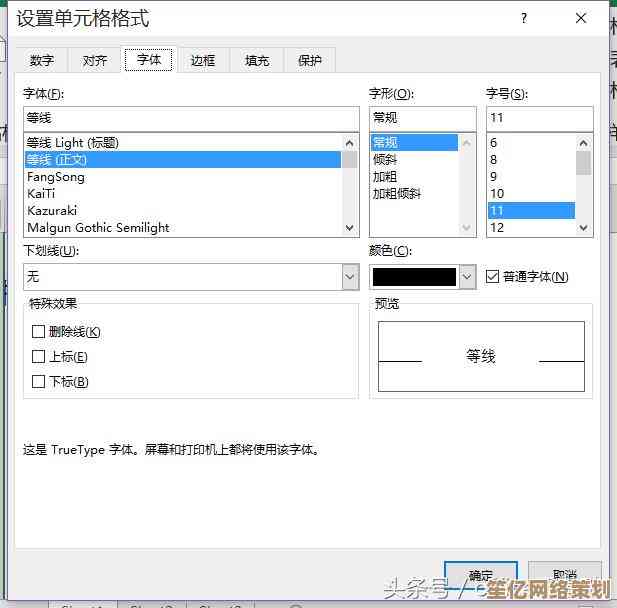Click the font list scroll-down arrow
The height and width of the screenshot is (608, 617).
click(350, 227)
